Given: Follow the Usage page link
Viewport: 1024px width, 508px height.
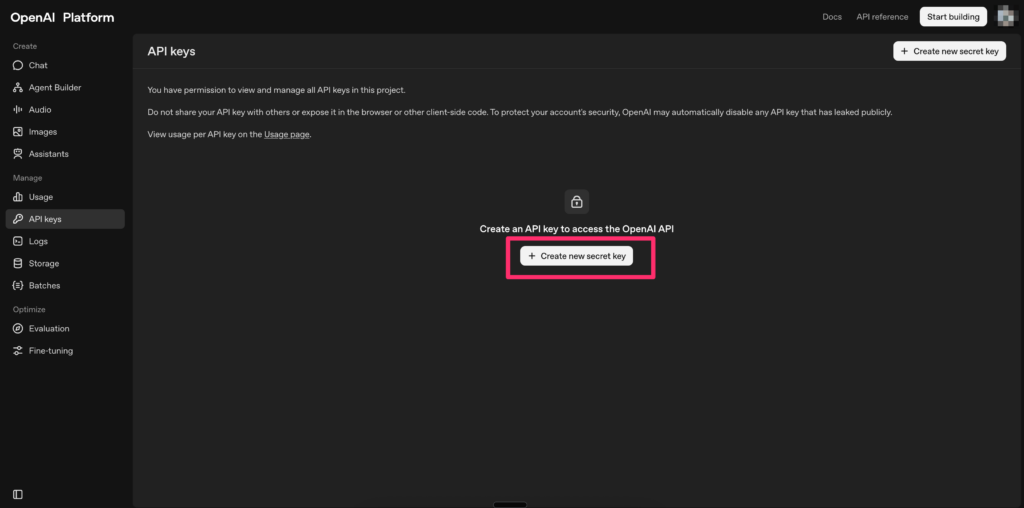Looking at the screenshot, I should coord(287,134).
